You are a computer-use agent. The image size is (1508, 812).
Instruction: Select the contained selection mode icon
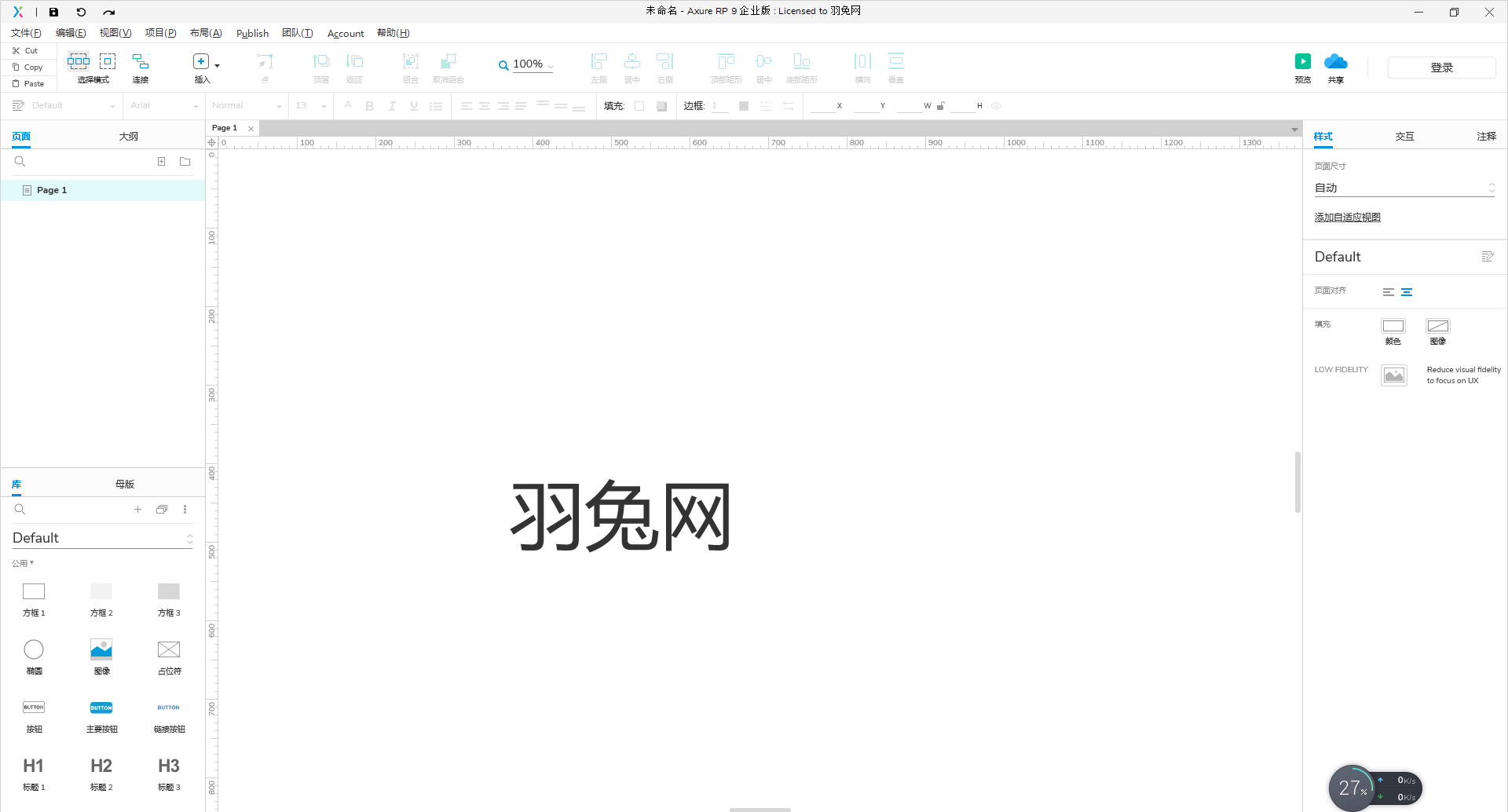[108, 61]
